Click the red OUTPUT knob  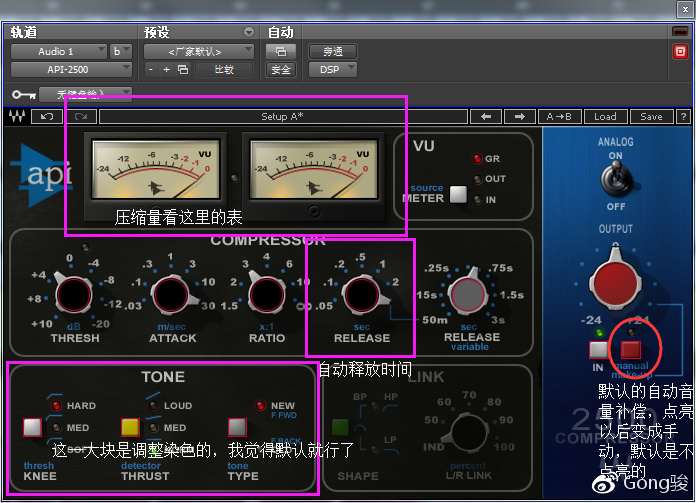pos(616,282)
